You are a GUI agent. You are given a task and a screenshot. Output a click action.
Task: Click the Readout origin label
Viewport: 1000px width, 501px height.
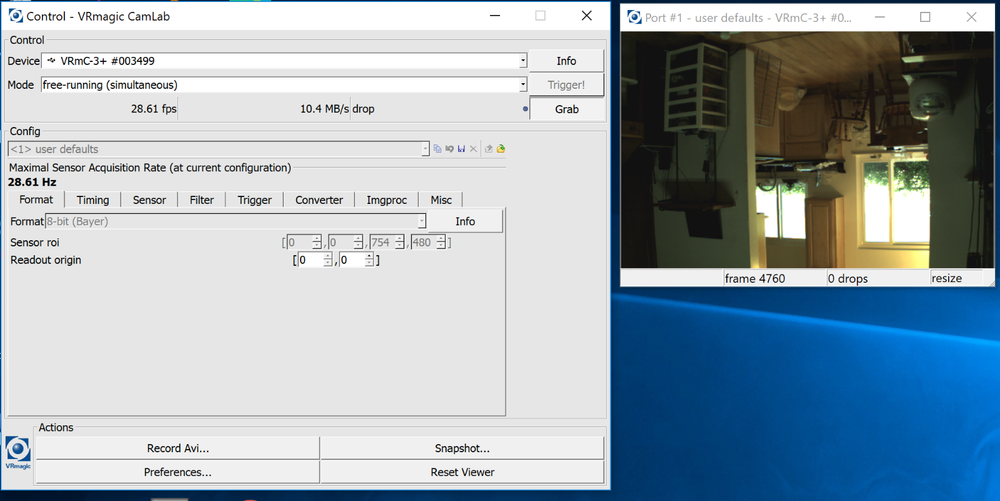(x=46, y=260)
